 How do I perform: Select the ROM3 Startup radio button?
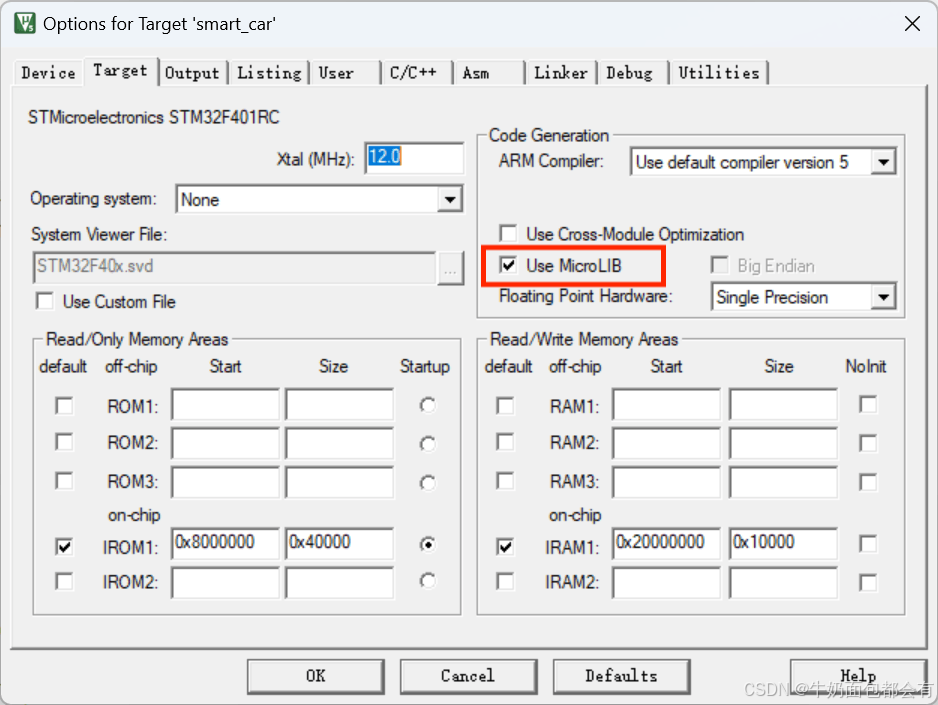427,483
